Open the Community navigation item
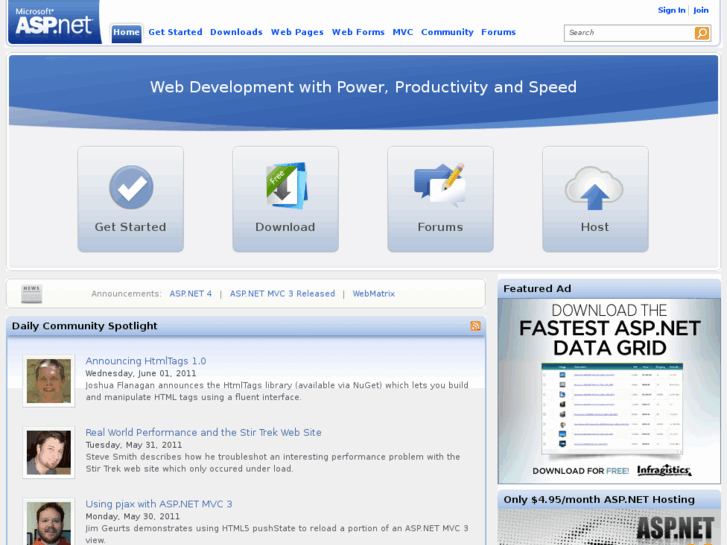The width and height of the screenshot is (727, 545). click(447, 32)
